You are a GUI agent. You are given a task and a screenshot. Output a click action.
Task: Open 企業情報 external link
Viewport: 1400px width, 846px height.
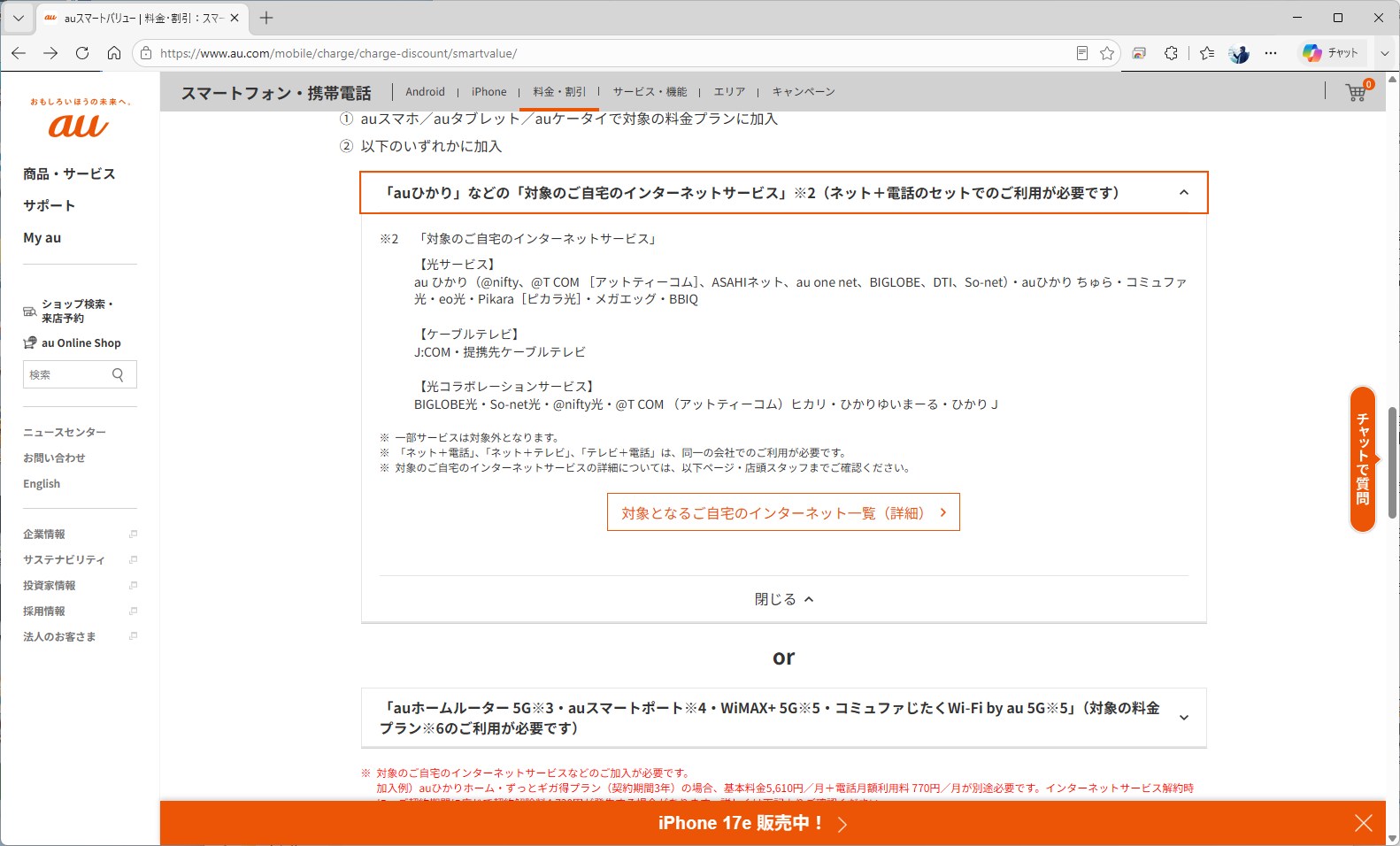pyautogui.click(x=80, y=534)
